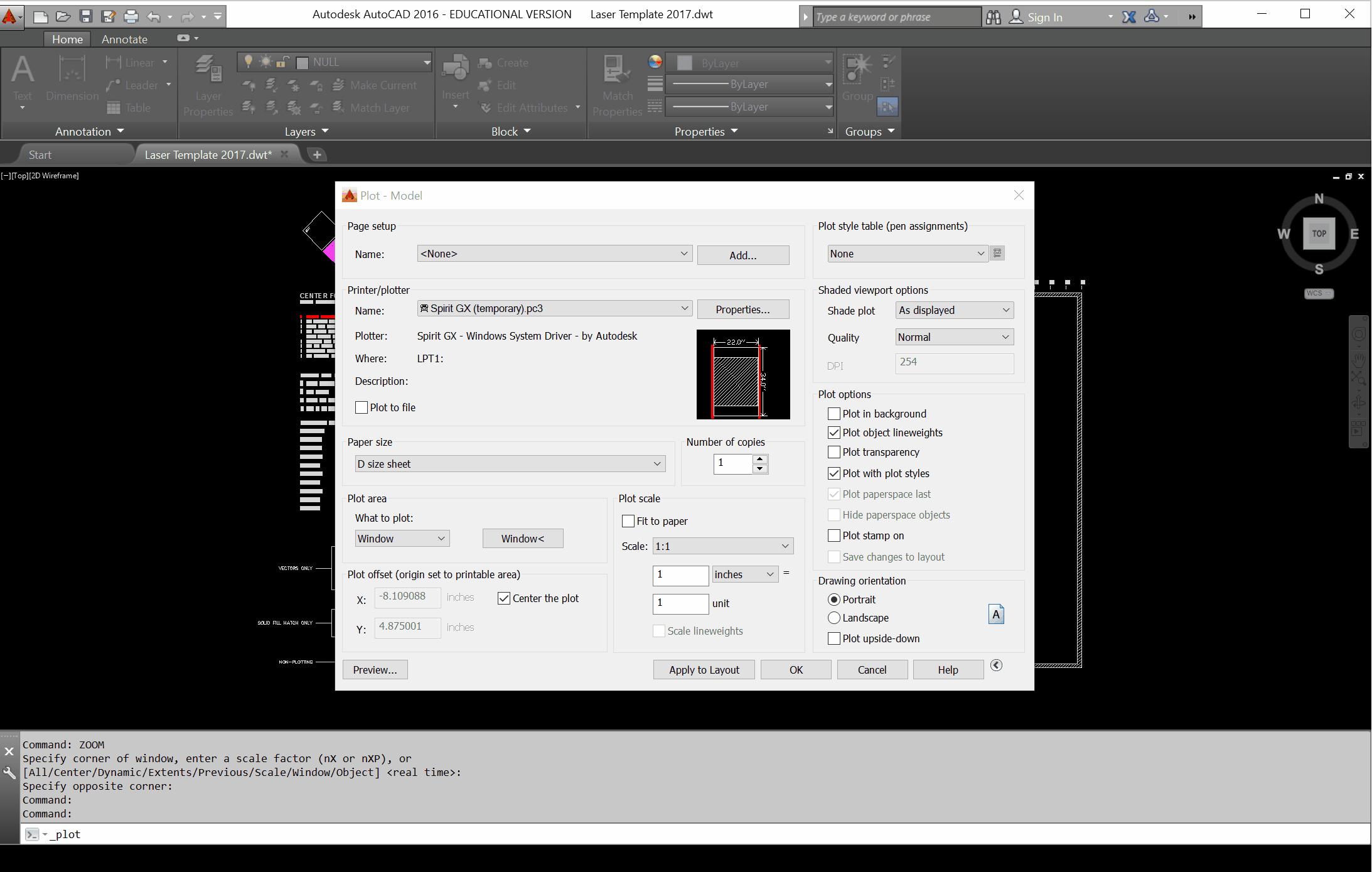Click the TOP face of ViewCube
The height and width of the screenshot is (872, 1372).
coord(1319,234)
